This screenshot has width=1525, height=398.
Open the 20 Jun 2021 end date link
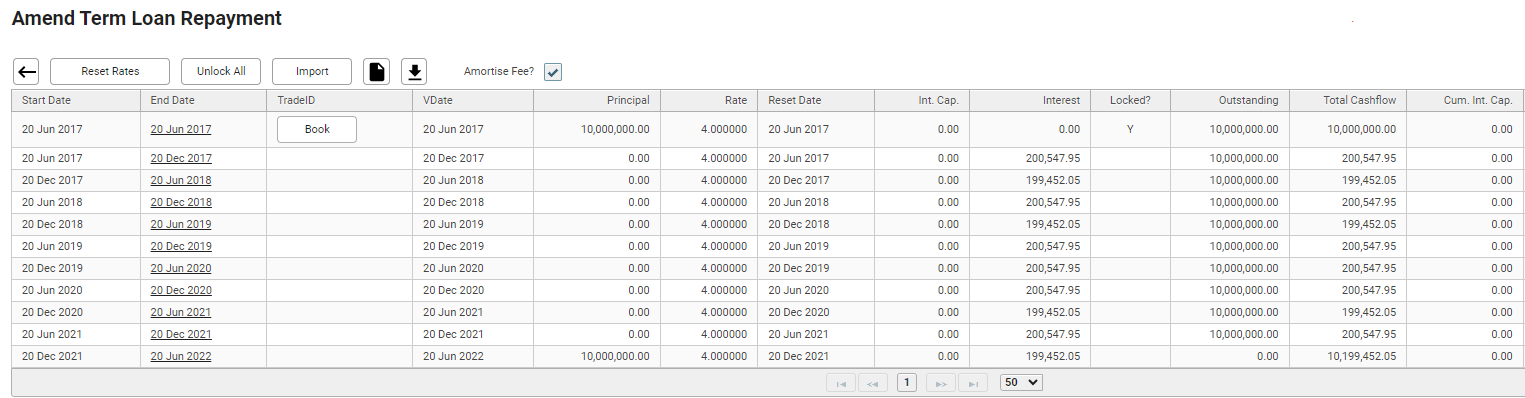click(x=181, y=312)
